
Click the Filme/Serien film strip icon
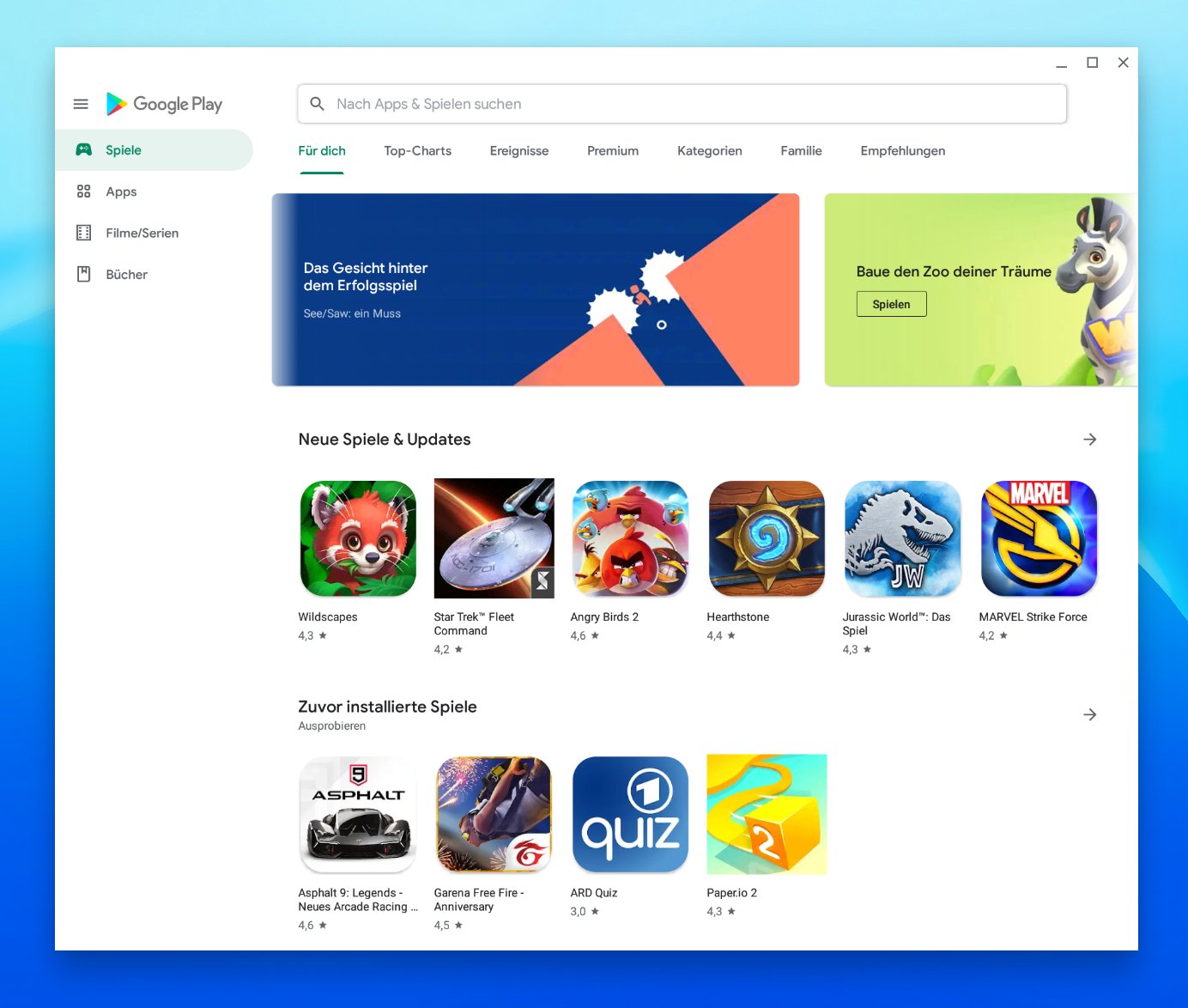83,233
